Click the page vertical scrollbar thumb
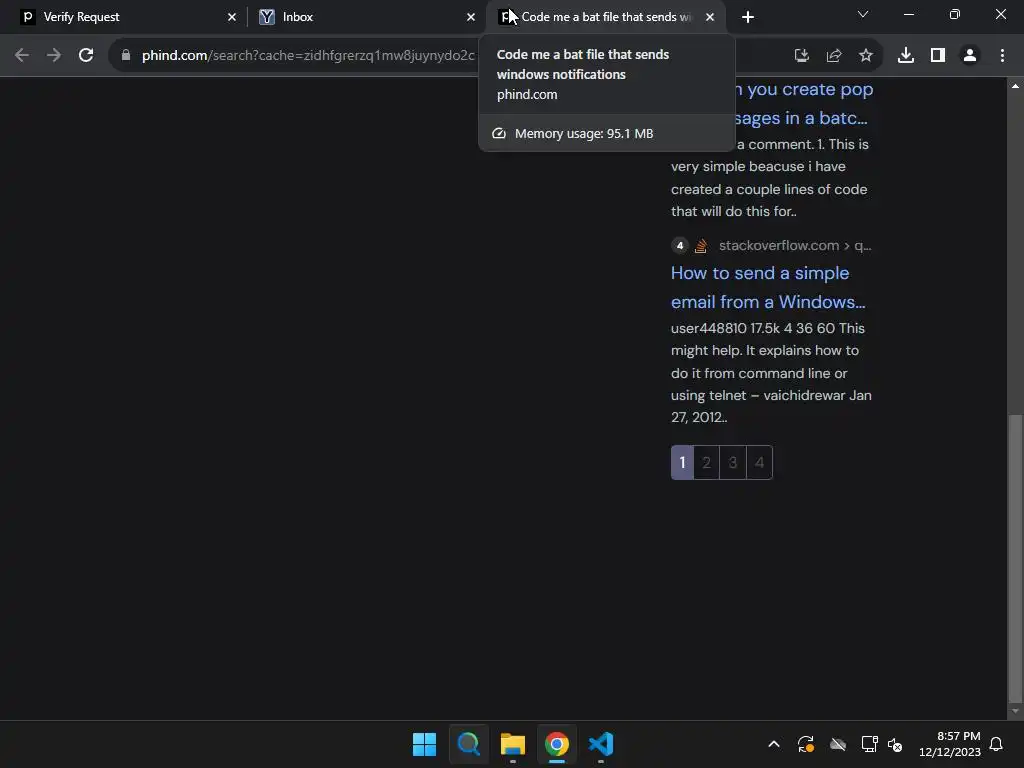 [1015, 559]
